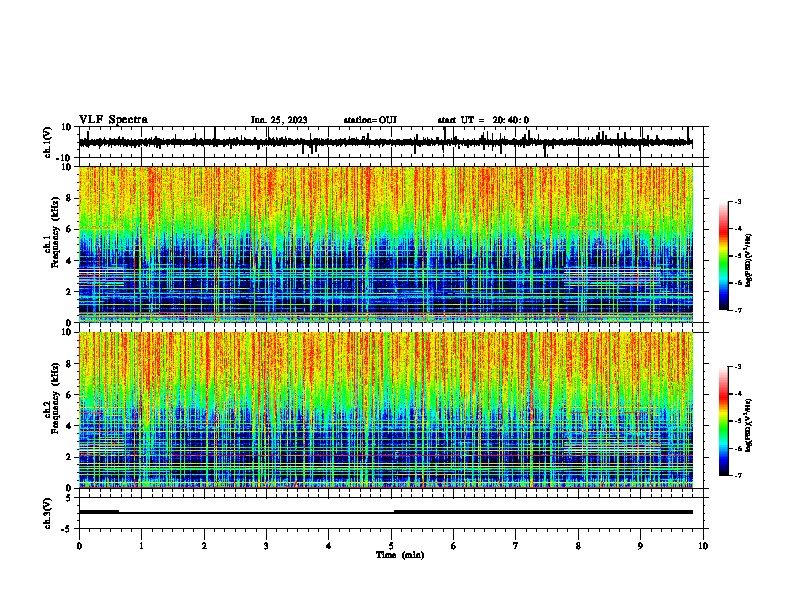Viewport: 792px width, 612px height.
Task: Click the "ch.3(V)" axis label
Action: point(48,513)
